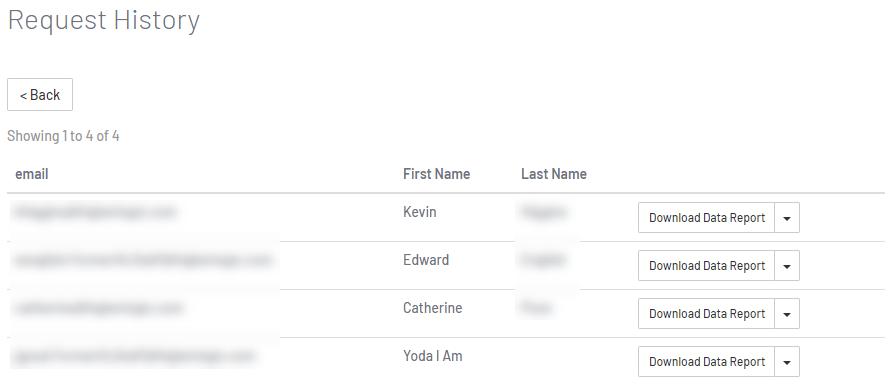Sort by the email column header

(32, 174)
